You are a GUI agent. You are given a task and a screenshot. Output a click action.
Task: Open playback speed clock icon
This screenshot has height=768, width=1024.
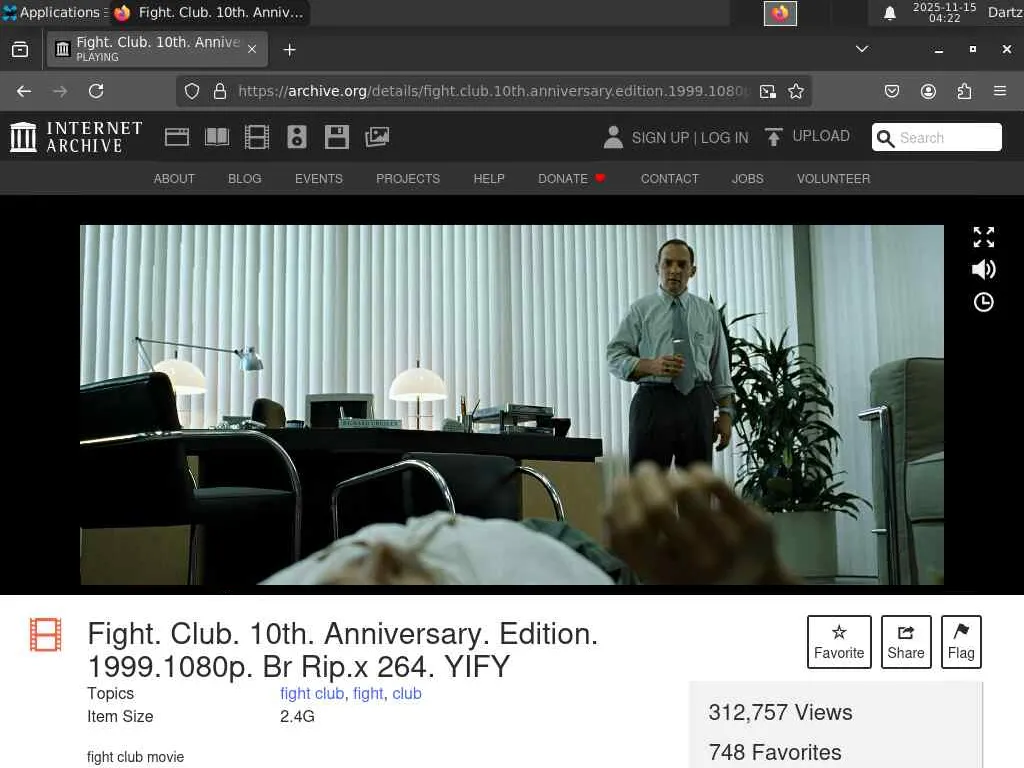click(x=984, y=302)
